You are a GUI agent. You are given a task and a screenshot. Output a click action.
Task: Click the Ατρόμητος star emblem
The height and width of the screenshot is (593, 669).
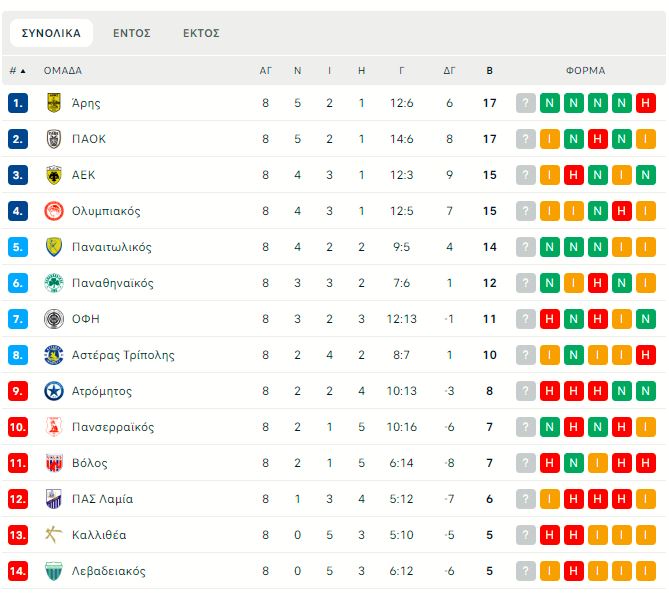pyautogui.click(x=54, y=391)
